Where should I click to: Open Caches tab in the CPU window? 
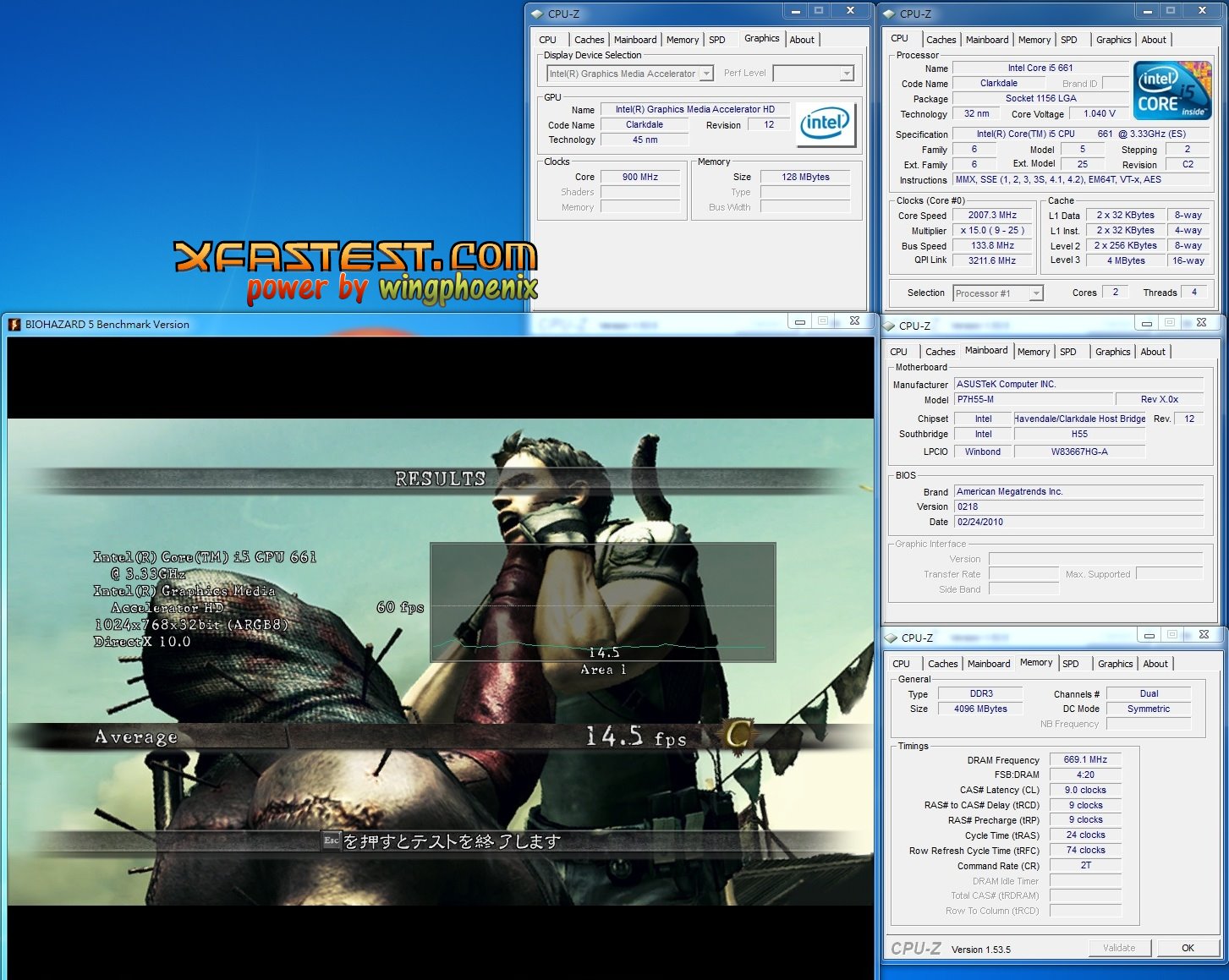point(941,40)
